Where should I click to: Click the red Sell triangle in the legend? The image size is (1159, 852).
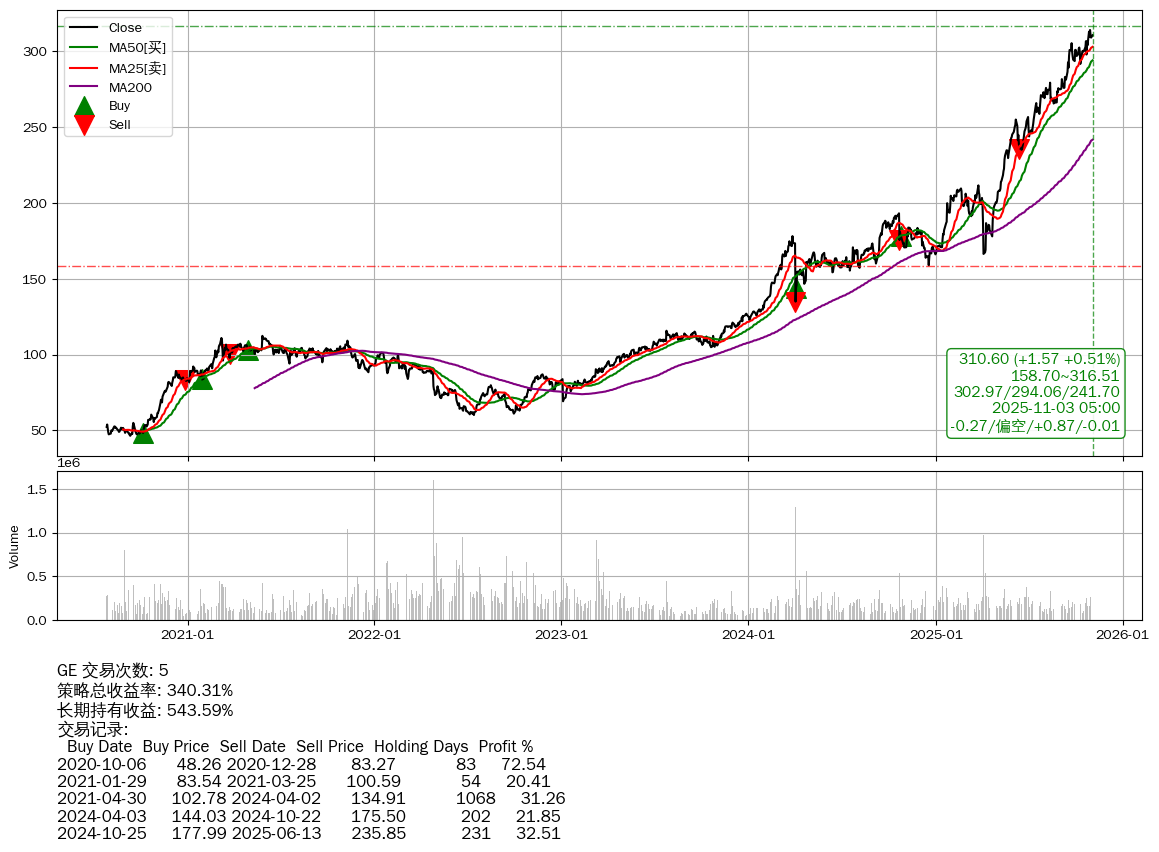click(85, 125)
